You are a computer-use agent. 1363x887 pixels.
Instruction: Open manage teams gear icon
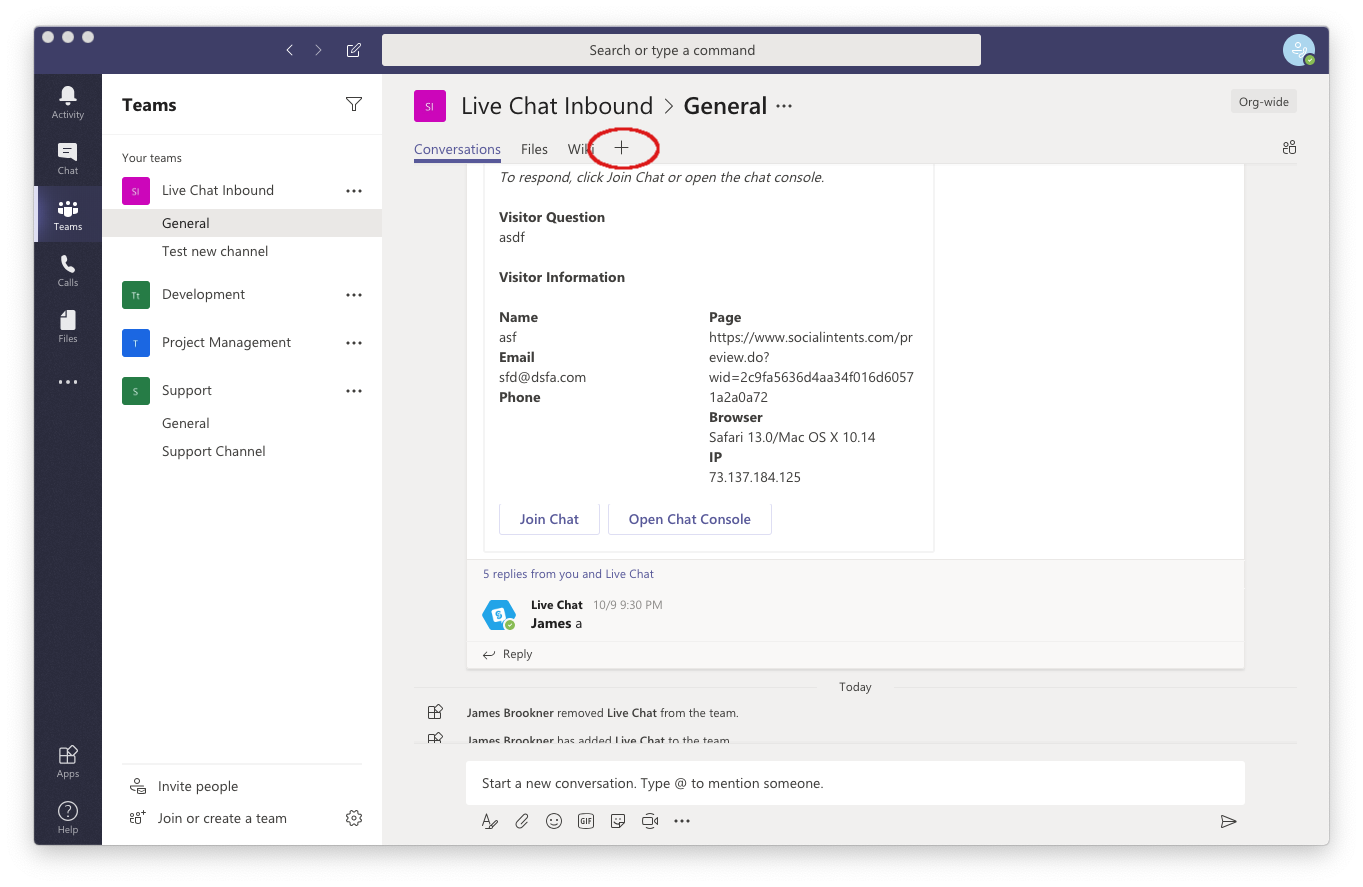click(353, 818)
